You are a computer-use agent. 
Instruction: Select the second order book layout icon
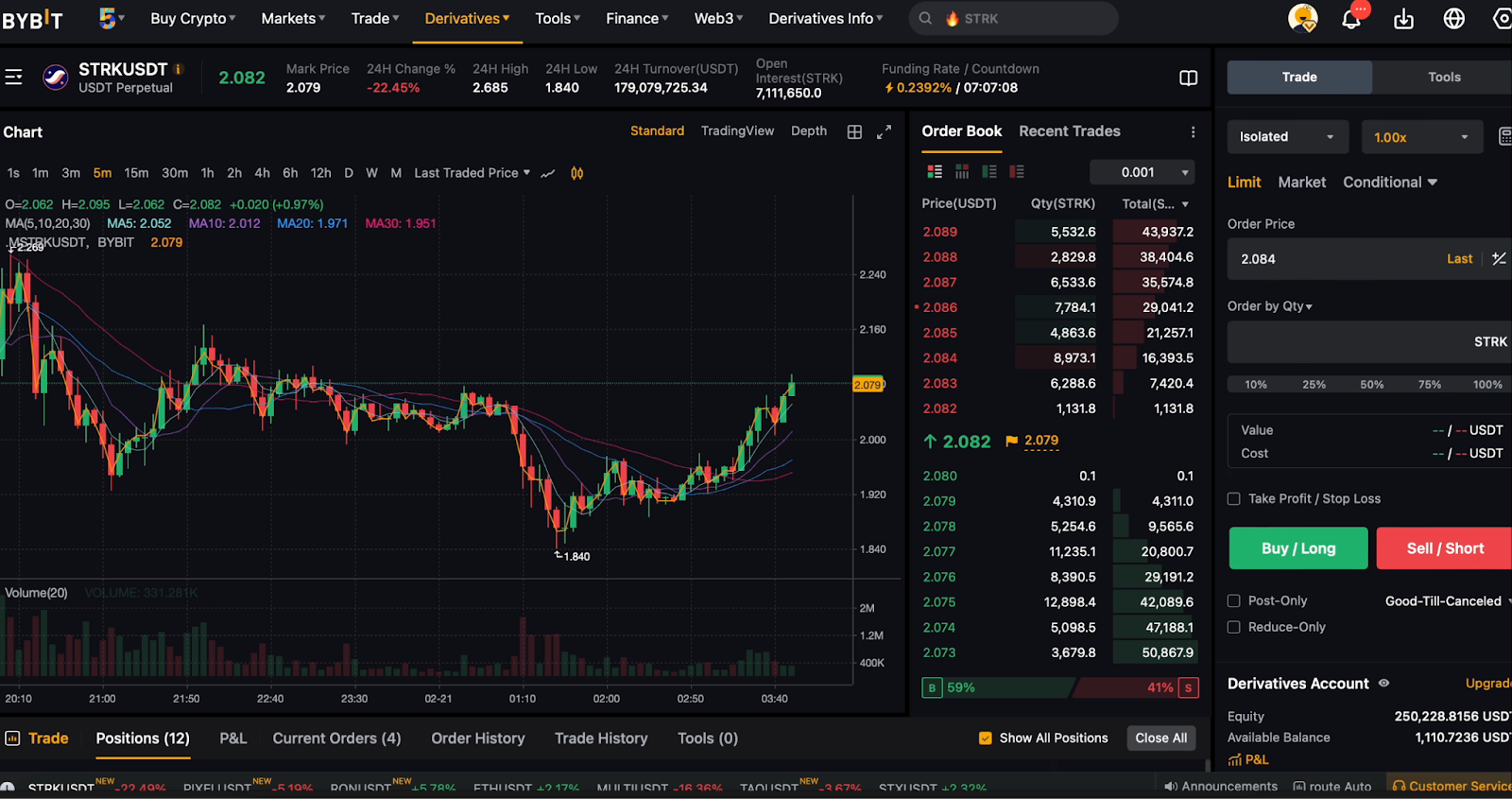(962, 171)
